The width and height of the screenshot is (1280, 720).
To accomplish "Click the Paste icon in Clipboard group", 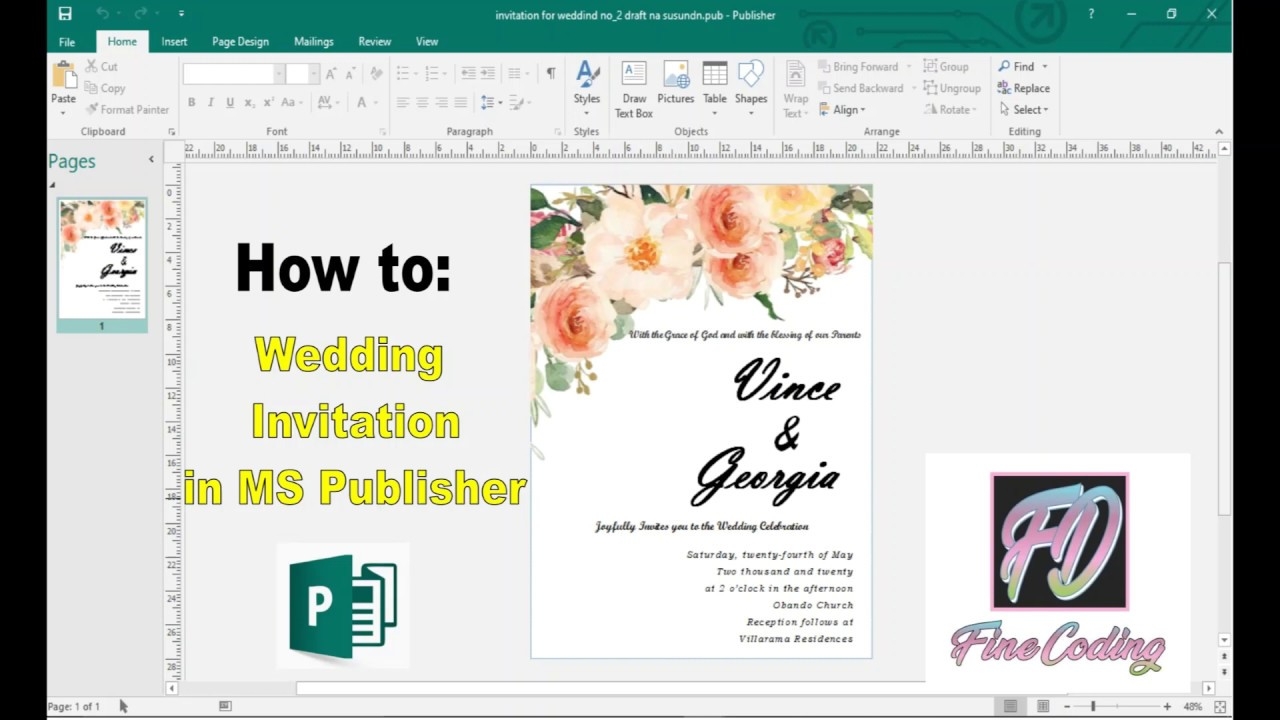I will click(64, 77).
